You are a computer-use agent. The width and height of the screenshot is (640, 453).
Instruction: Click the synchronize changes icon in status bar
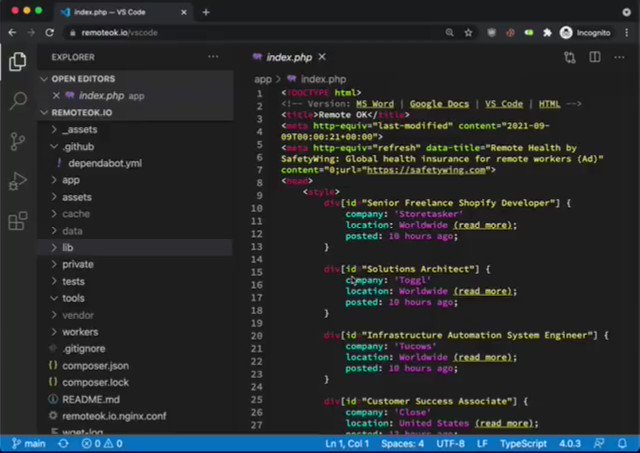(x=63, y=443)
